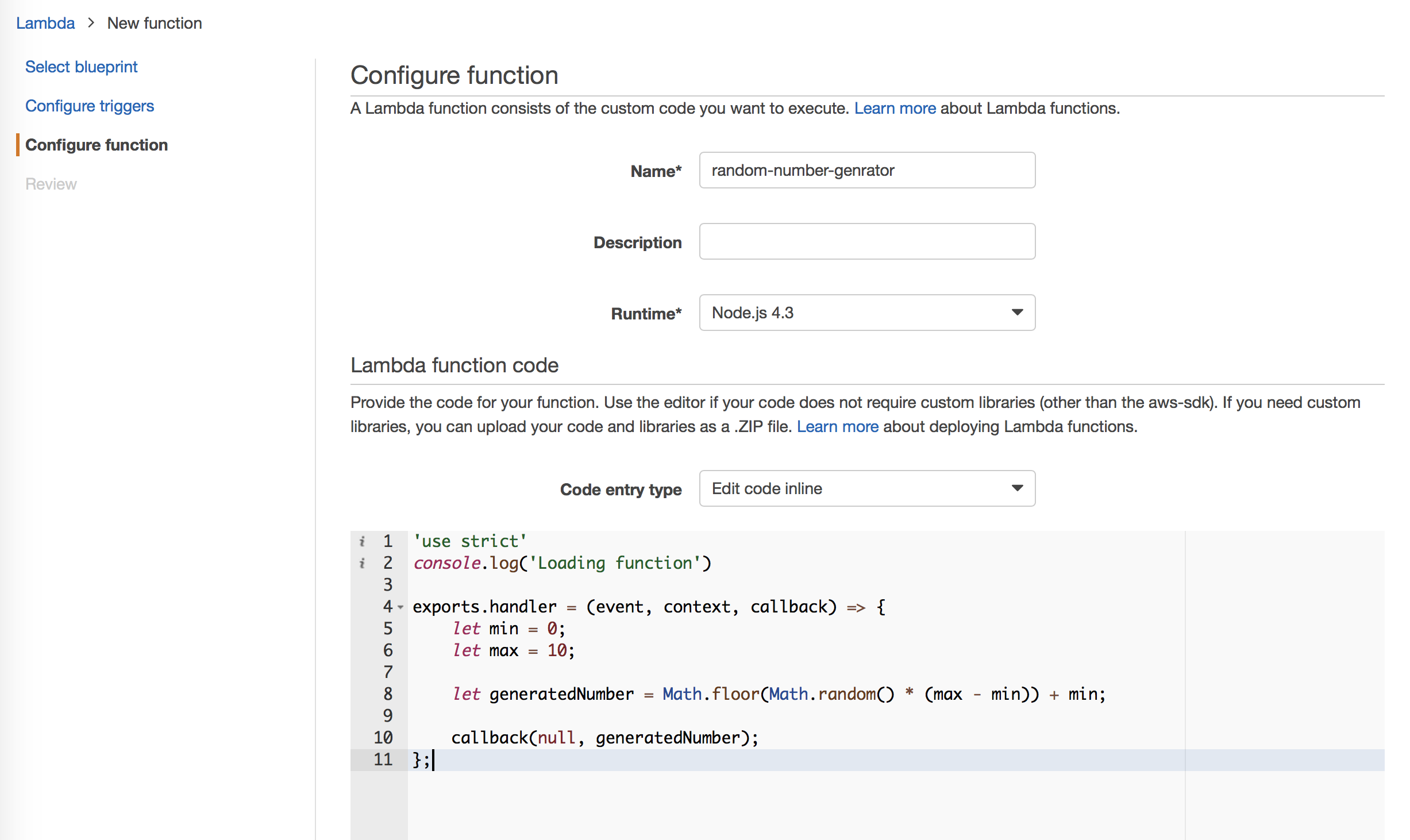Viewport: 1410px width, 840px height.
Task: Click the Review step
Action: pos(51,184)
